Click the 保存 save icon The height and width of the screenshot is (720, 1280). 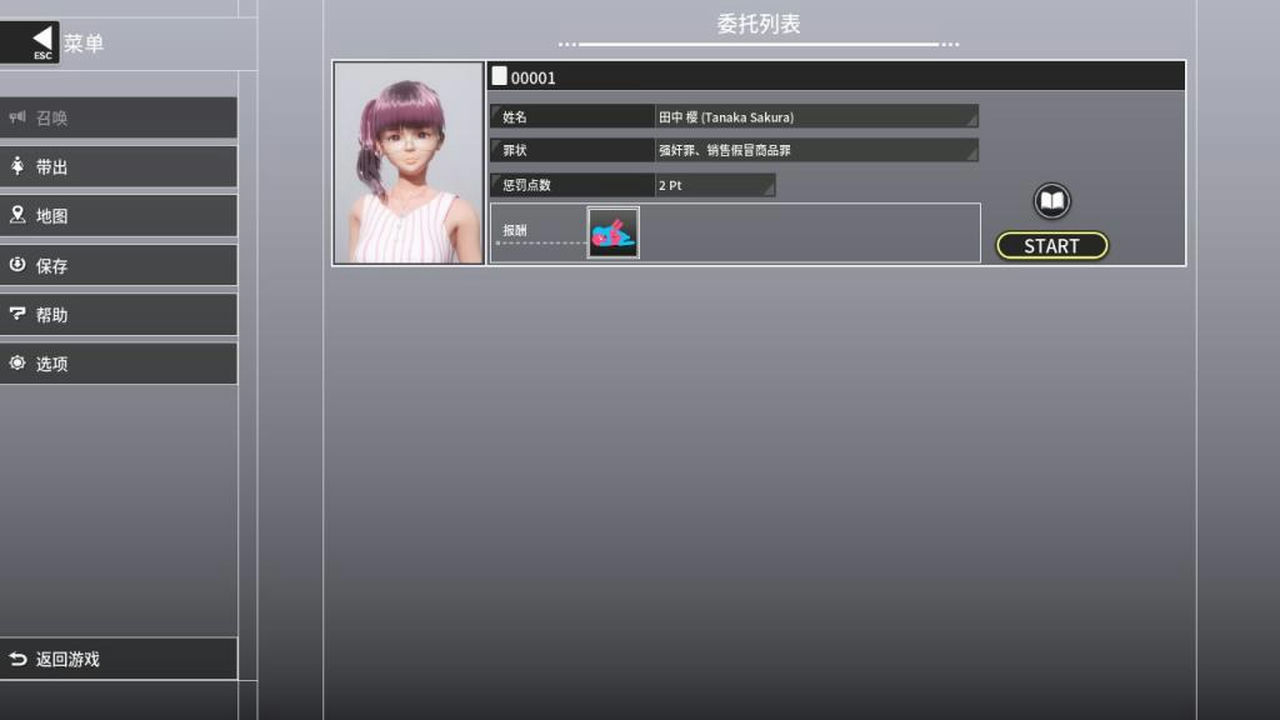[x=16, y=265]
